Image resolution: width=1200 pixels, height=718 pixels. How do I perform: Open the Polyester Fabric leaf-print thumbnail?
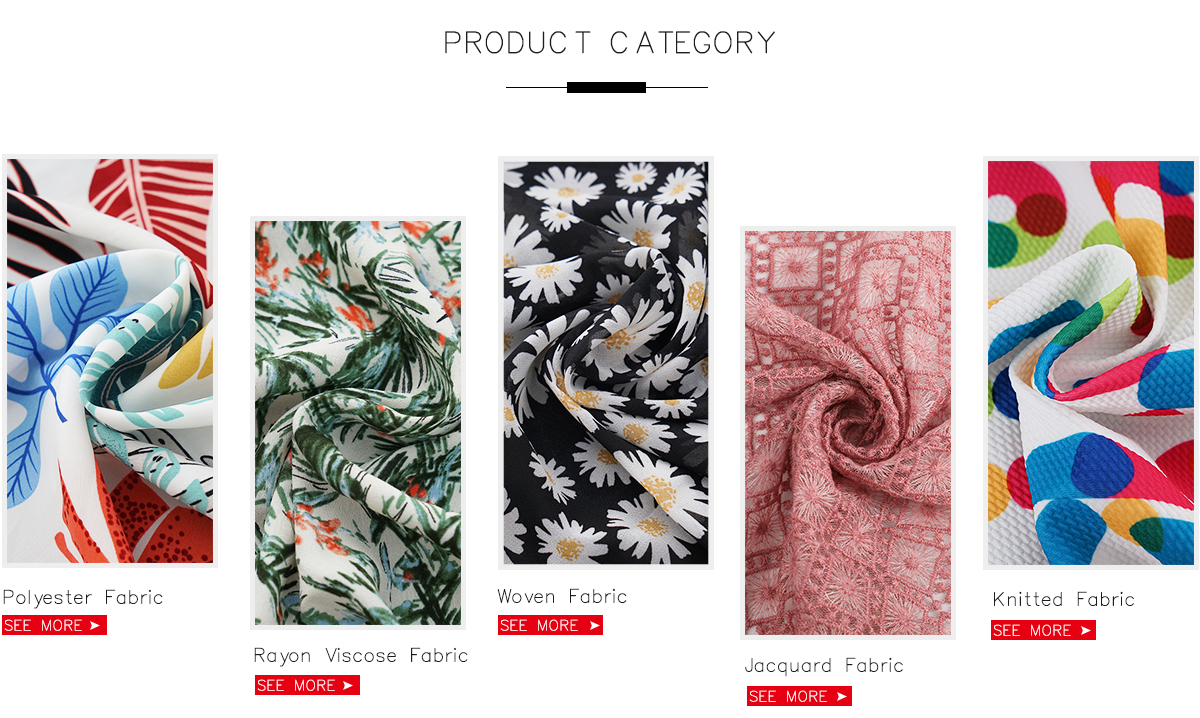110,361
